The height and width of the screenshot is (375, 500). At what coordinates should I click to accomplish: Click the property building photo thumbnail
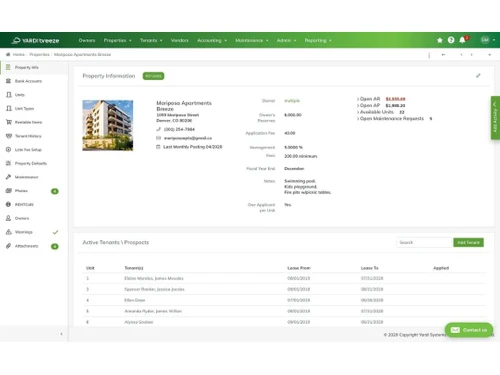[108, 125]
